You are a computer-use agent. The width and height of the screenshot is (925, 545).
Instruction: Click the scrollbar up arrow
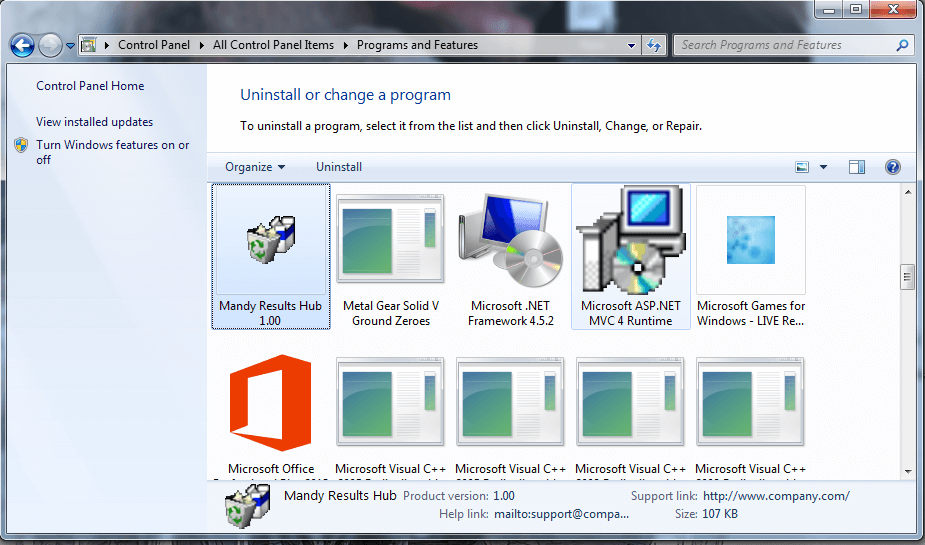coord(907,192)
